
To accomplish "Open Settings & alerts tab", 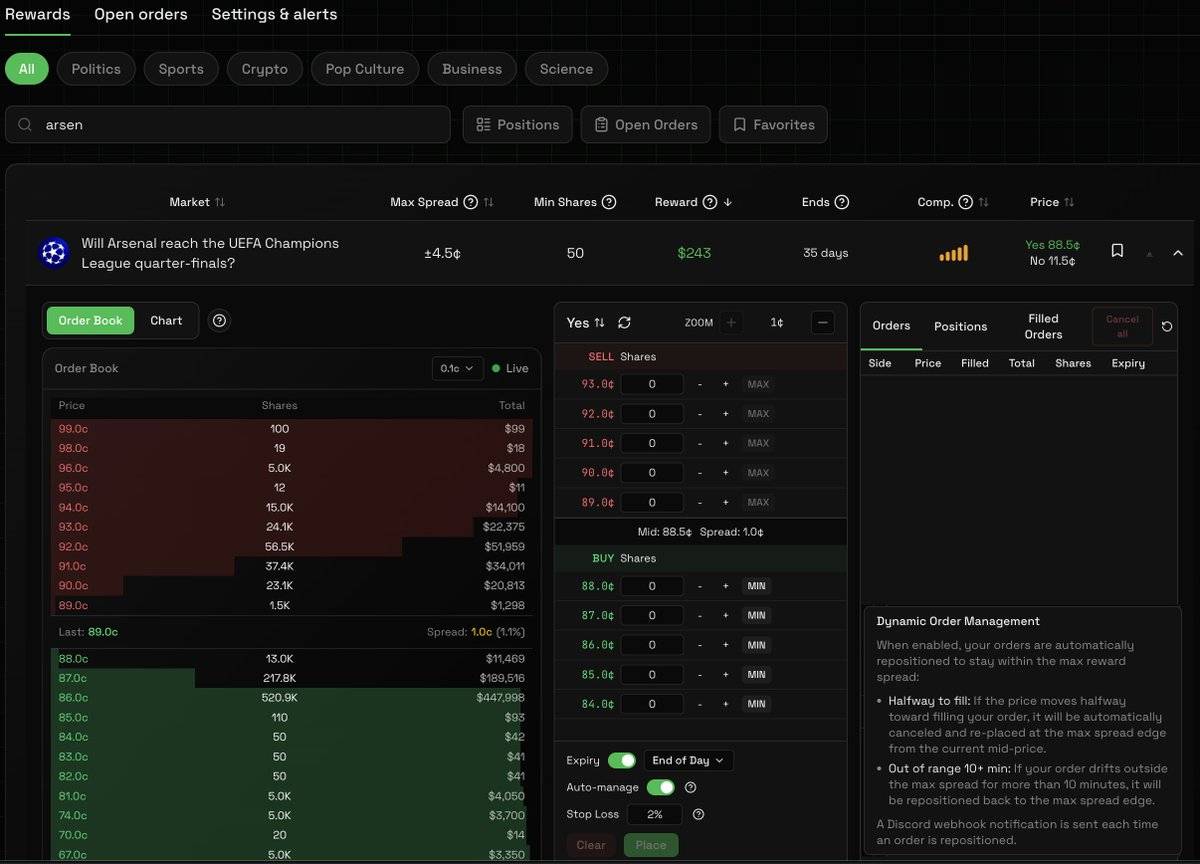I will 274,14.
